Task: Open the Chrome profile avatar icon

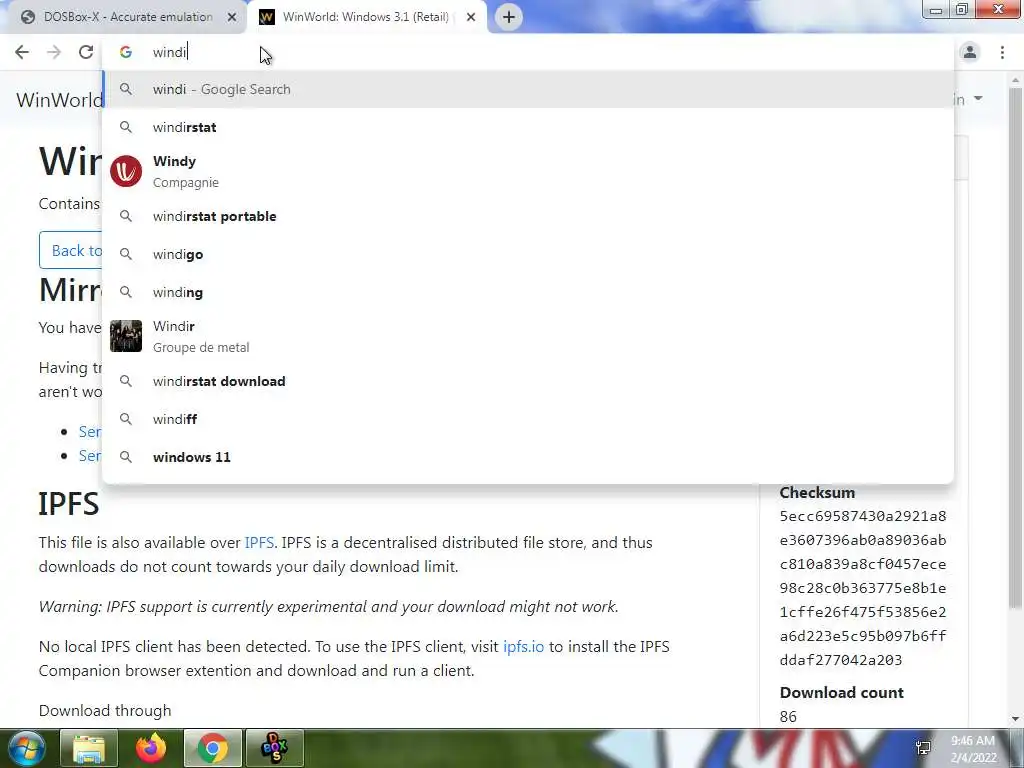Action: (x=970, y=52)
